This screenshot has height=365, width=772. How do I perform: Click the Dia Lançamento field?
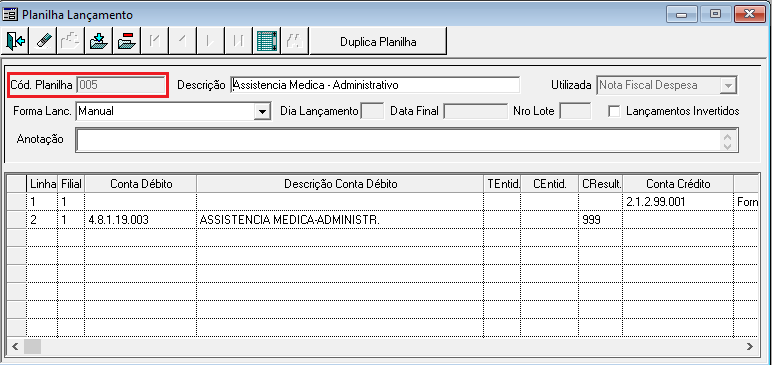coord(372,111)
